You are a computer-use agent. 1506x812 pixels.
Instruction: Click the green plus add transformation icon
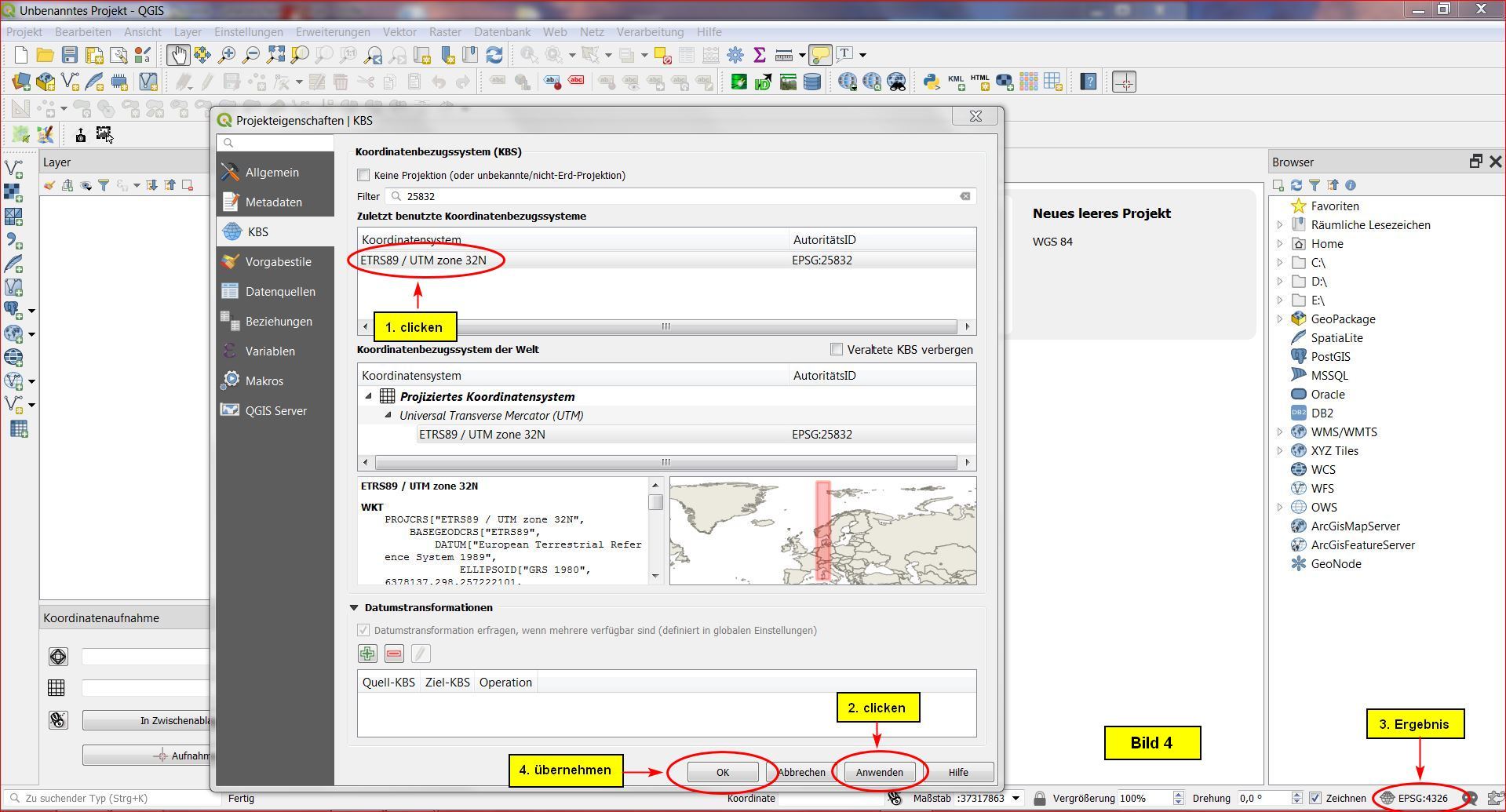(367, 654)
